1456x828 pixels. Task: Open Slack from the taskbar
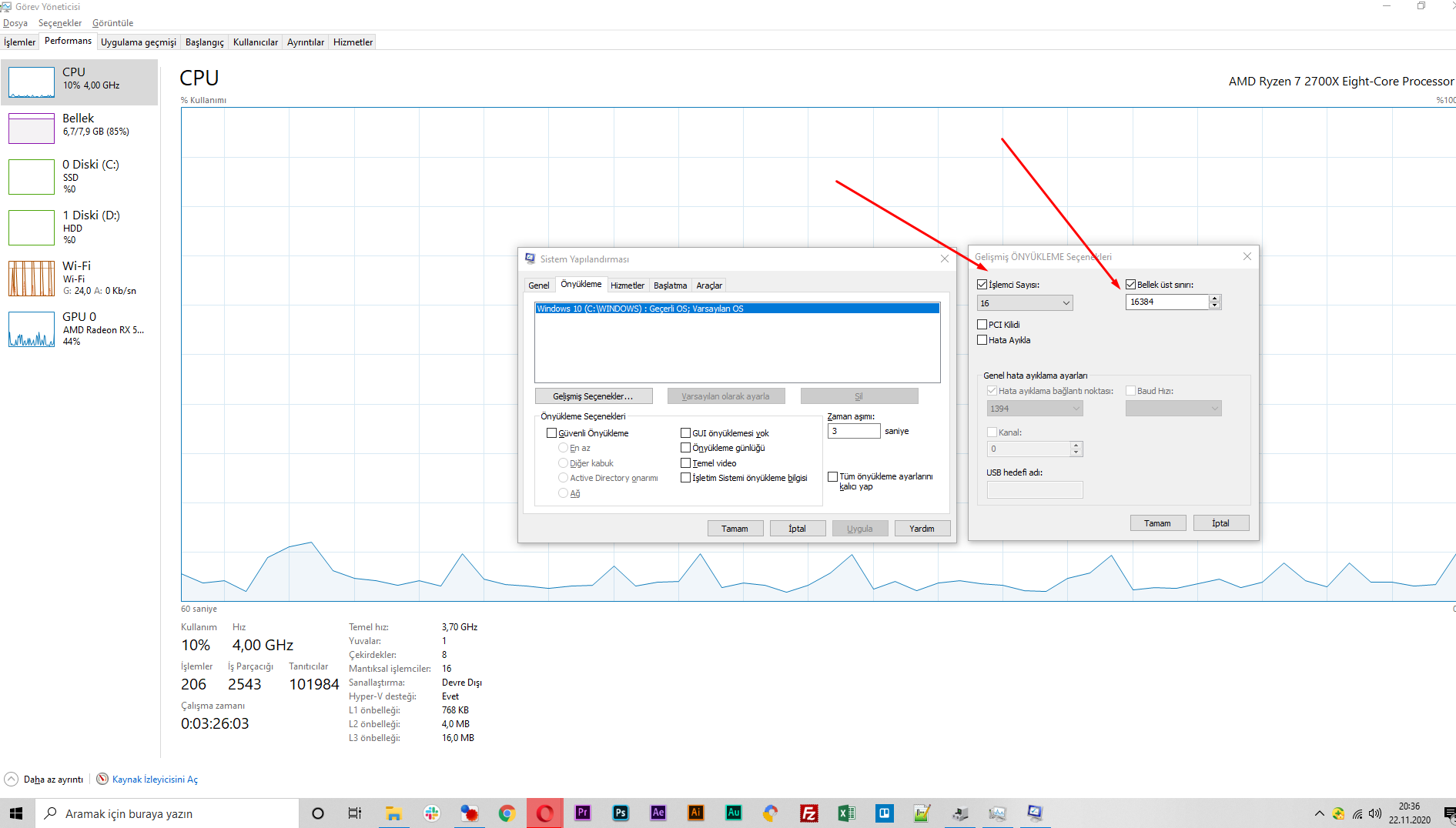tap(432, 813)
